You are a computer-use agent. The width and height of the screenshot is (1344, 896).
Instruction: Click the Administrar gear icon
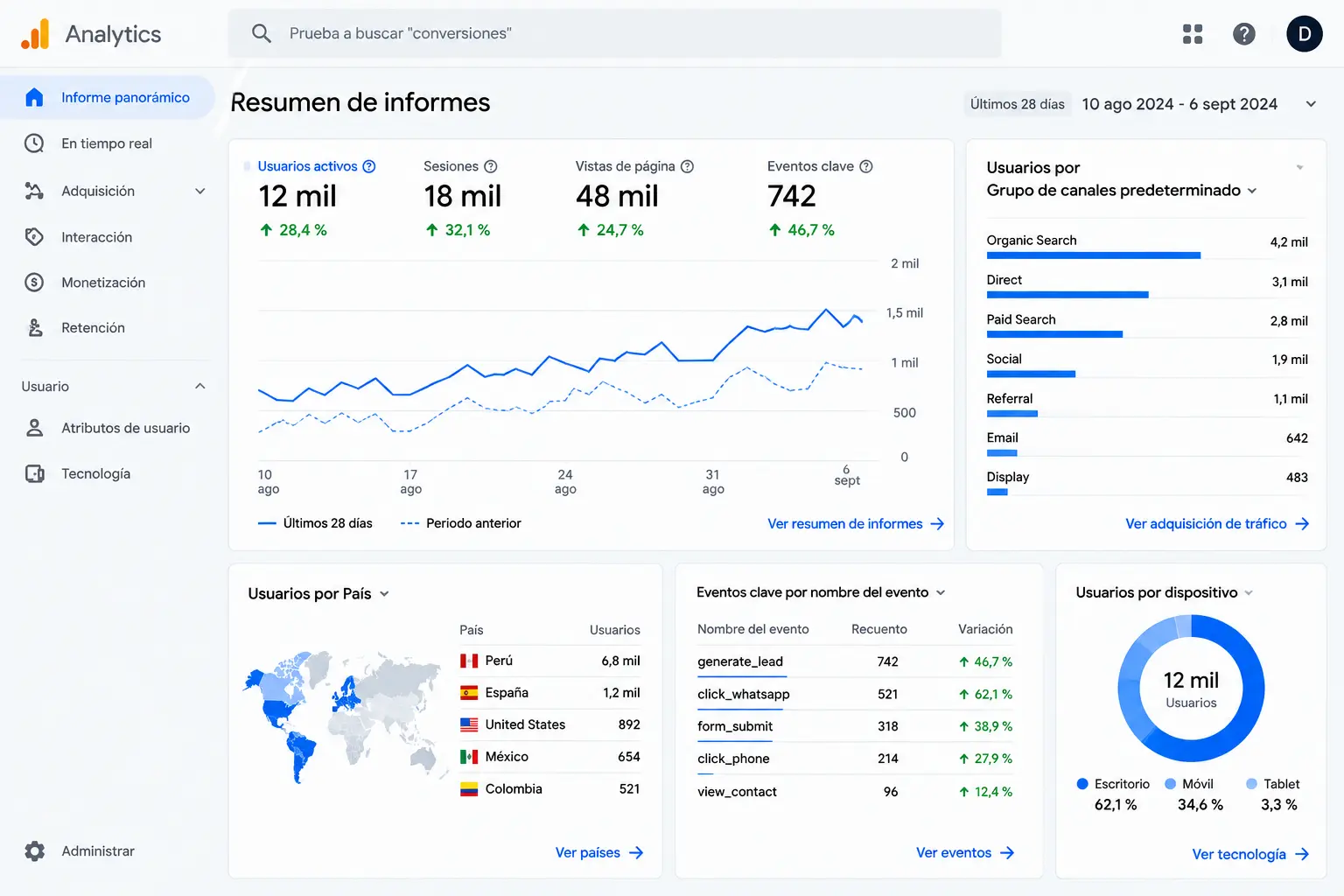click(x=34, y=851)
